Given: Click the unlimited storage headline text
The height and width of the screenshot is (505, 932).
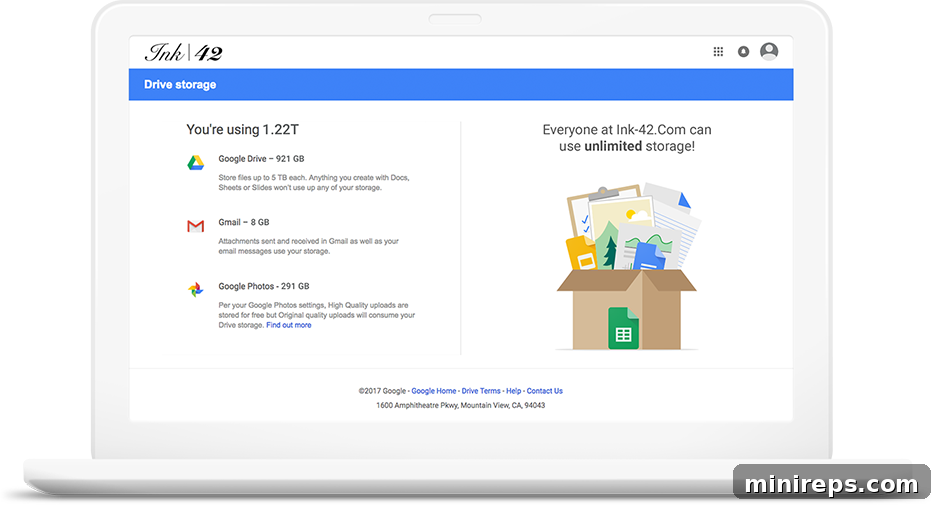Looking at the screenshot, I should [x=627, y=138].
